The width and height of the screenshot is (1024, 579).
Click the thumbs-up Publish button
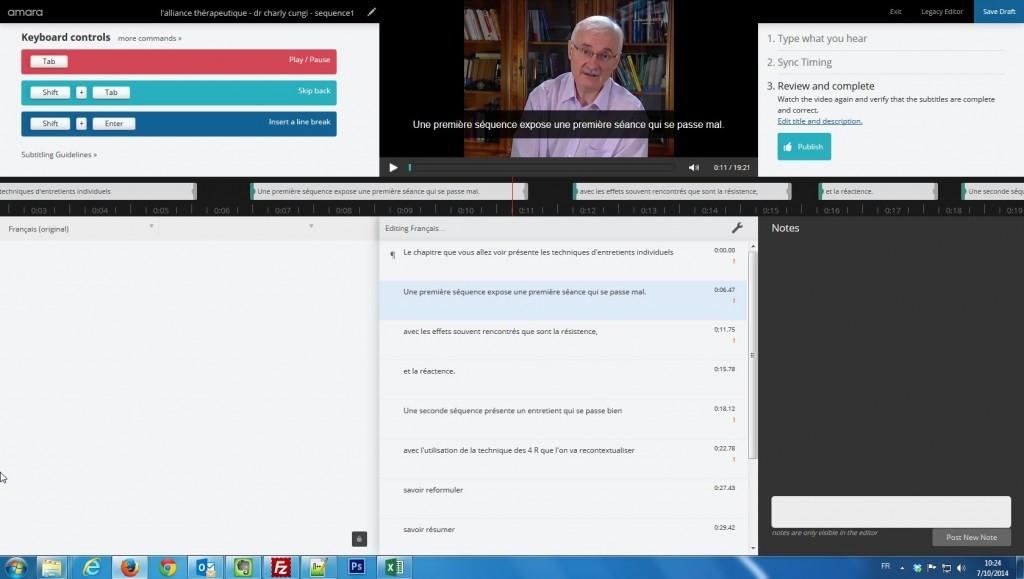[804, 147]
